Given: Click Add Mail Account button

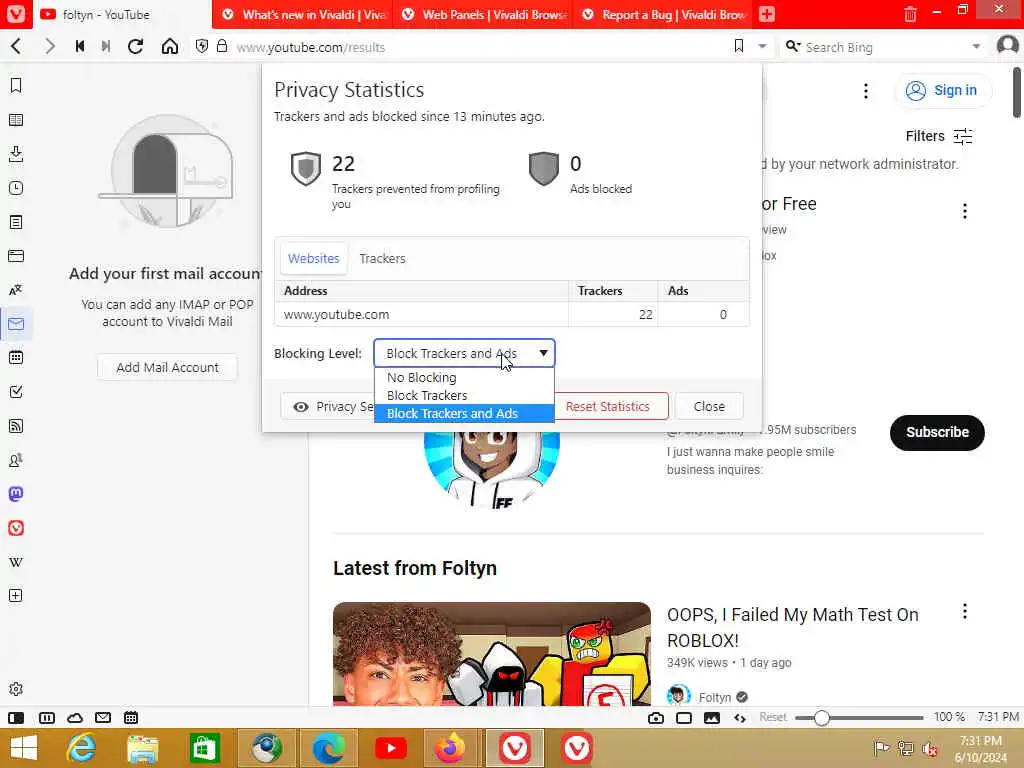Looking at the screenshot, I should [167, 368].
